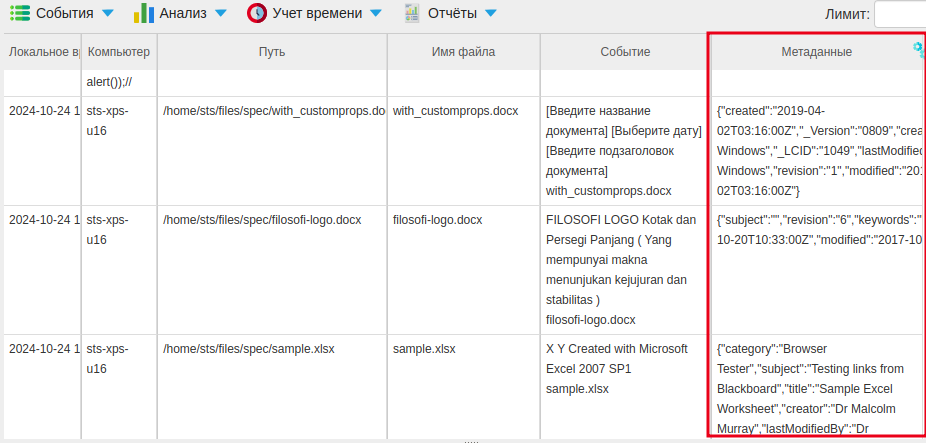The image size is (926, 443).
Task: Click the Компьютер column header
Action: [118, 51]
